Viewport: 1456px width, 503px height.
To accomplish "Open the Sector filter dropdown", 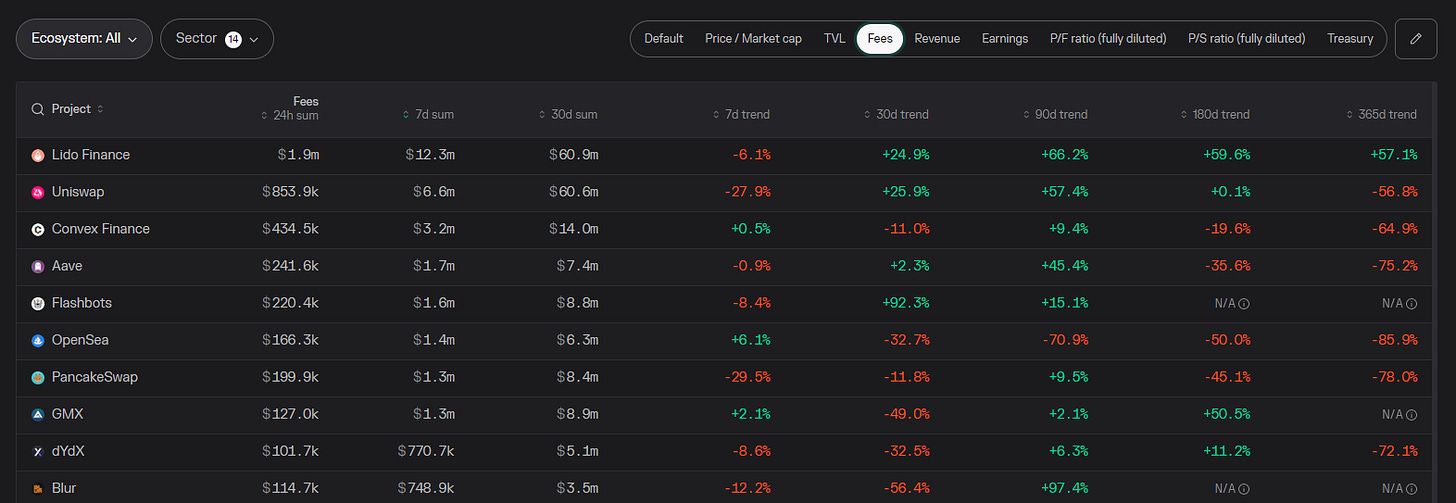I will (x=217, y=39).
